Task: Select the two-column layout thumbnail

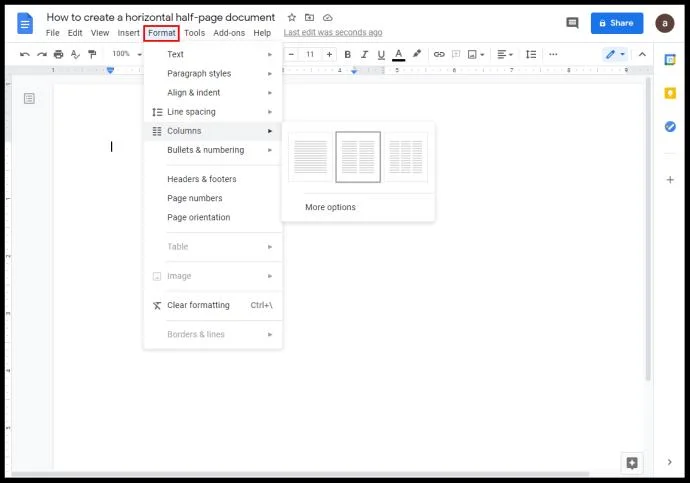Action: tap(358, 157)
